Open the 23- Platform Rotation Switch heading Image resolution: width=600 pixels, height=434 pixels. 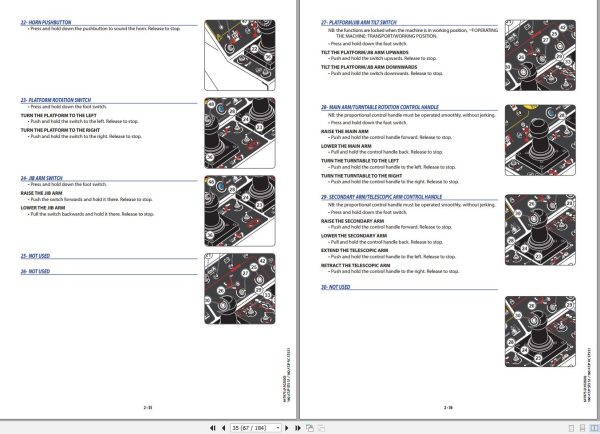pyautogui.click(x=56, y=100)
